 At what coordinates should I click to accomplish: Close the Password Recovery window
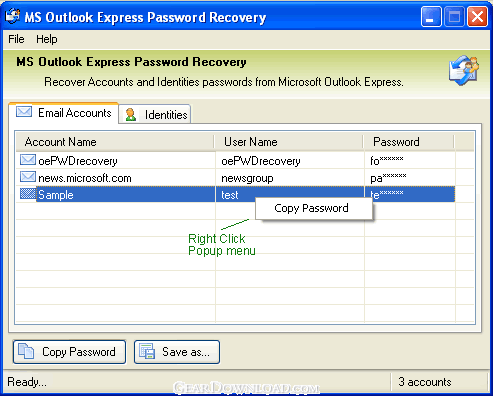point(477,16)
